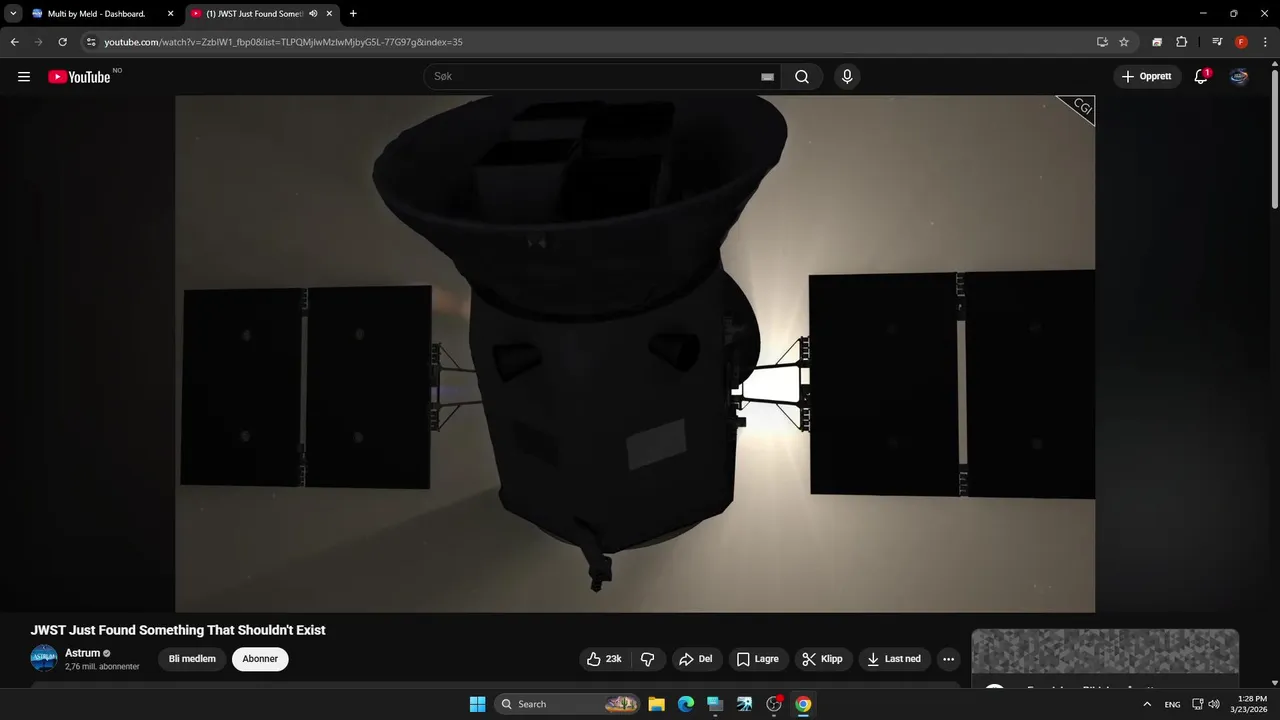
Task: Launch Microsoft Edge from the taskbar
Action: pyautogui.click(x=686, y=704)
